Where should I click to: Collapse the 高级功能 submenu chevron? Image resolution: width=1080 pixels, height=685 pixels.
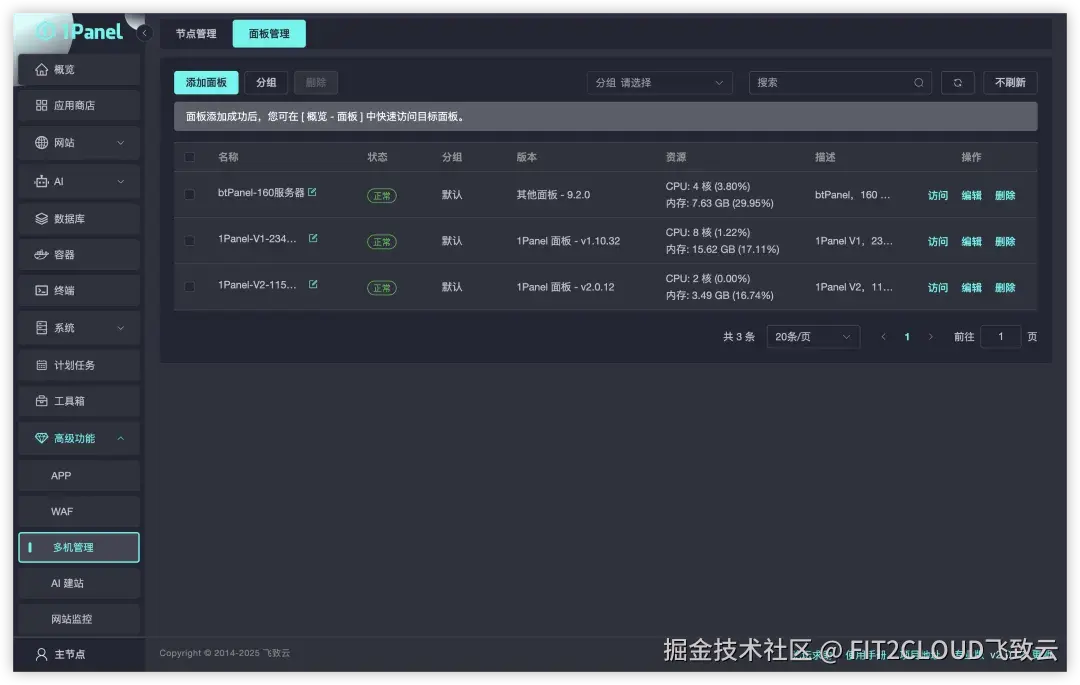121,439
